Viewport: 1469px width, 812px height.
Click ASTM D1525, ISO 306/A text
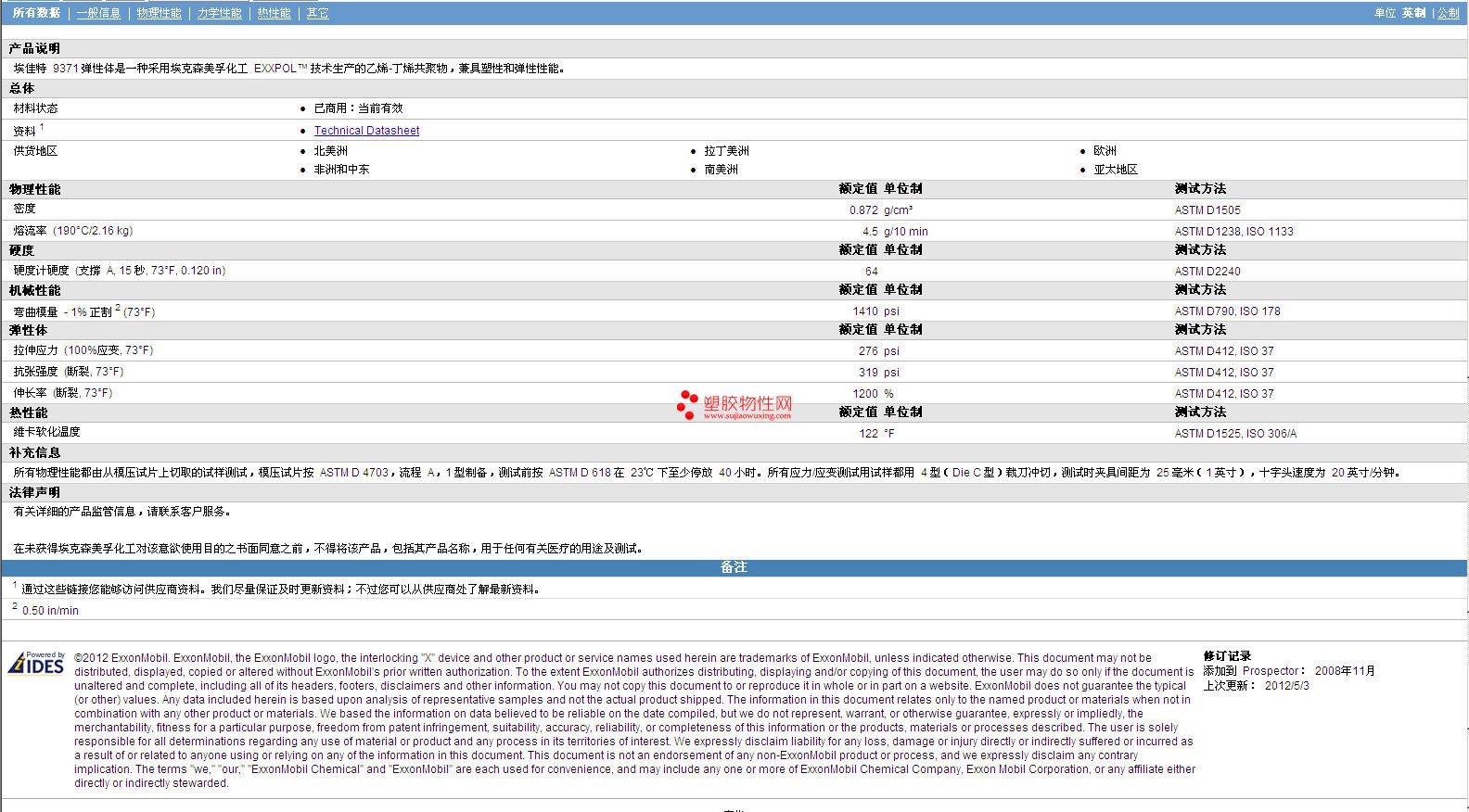(x=1235, y=434)
